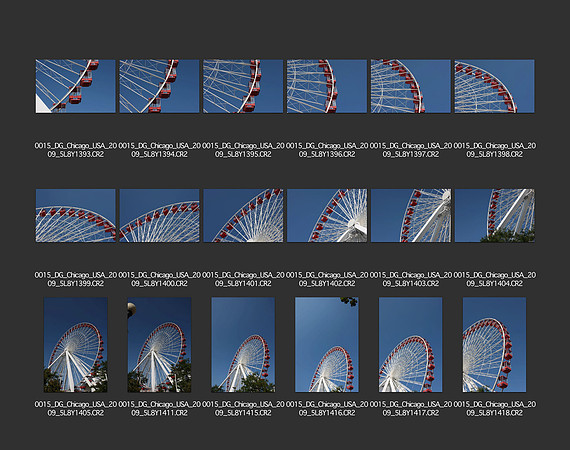The height and width of the screenshot is (450, 570).
Task: Open the 5L8Y1403.CR2 thumbnail
Action: (411, 216)
